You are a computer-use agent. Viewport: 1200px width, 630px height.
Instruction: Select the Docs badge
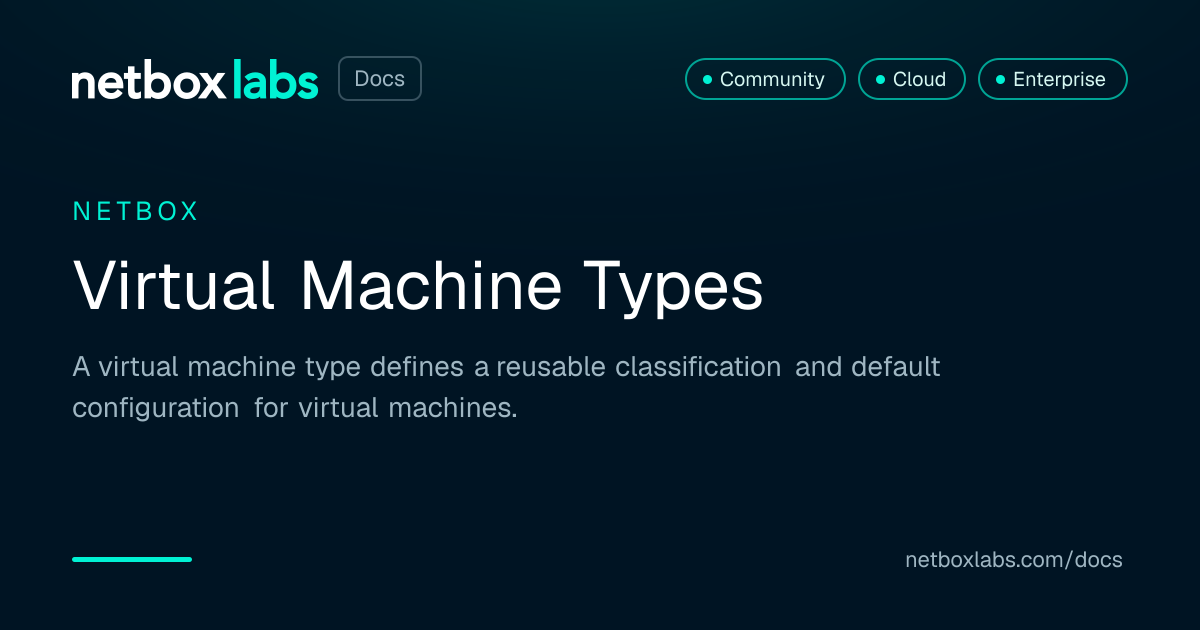[380, 79]
